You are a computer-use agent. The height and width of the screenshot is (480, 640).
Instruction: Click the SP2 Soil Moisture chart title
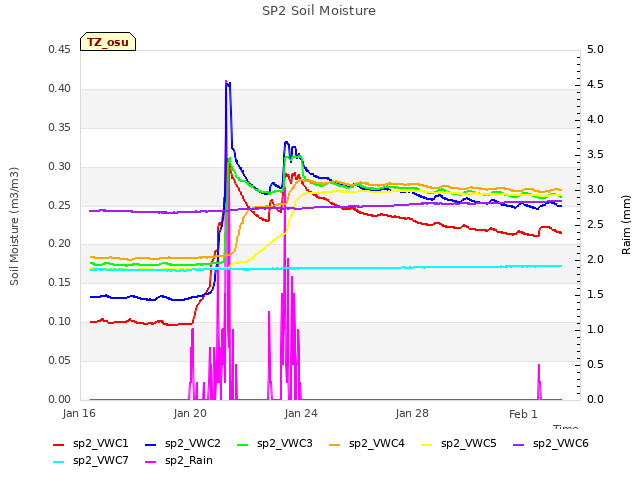(x=319, y=11)
